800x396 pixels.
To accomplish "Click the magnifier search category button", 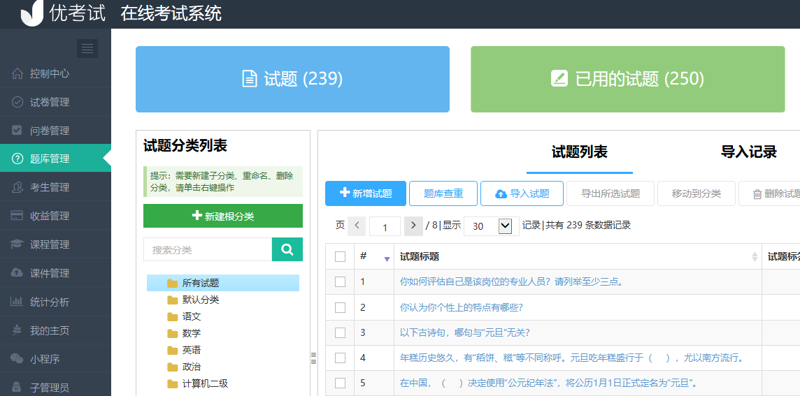I will click(x=287, y=250).
